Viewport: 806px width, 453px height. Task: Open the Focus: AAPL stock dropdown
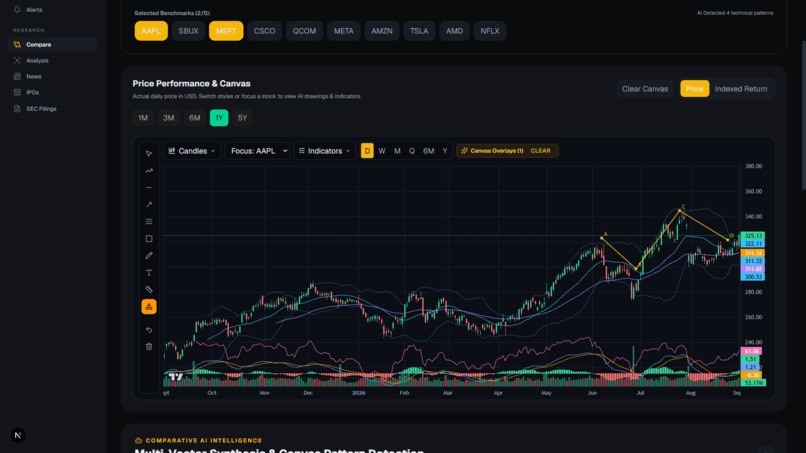point(257,151)
